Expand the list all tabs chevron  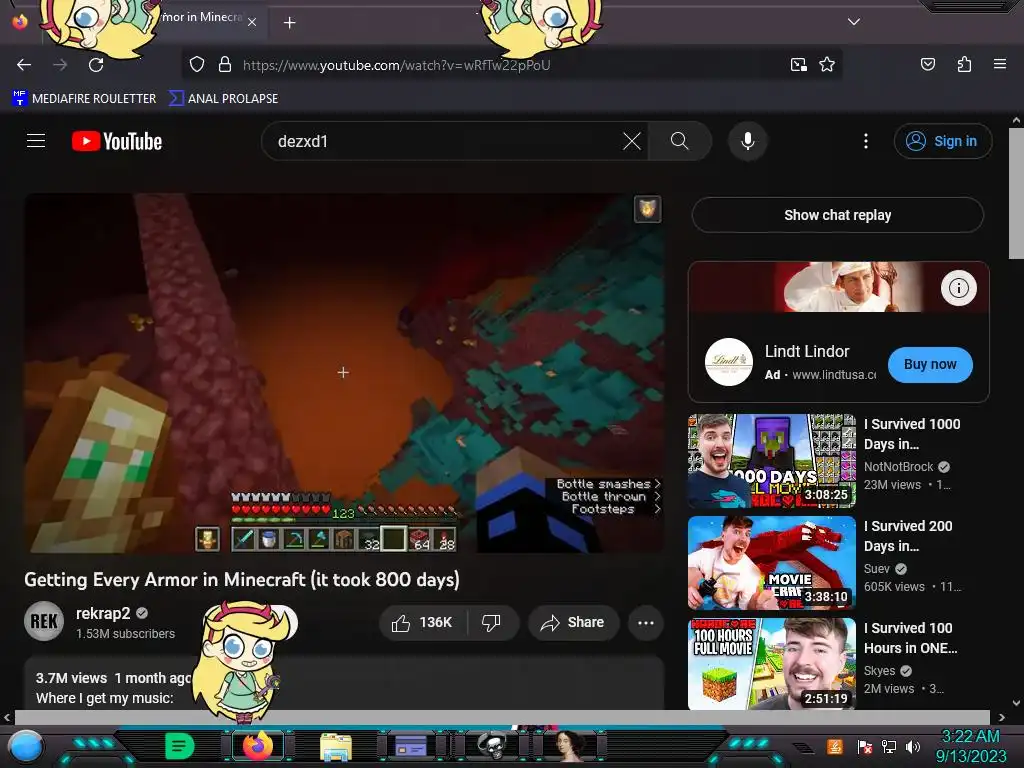click(854, 22)
